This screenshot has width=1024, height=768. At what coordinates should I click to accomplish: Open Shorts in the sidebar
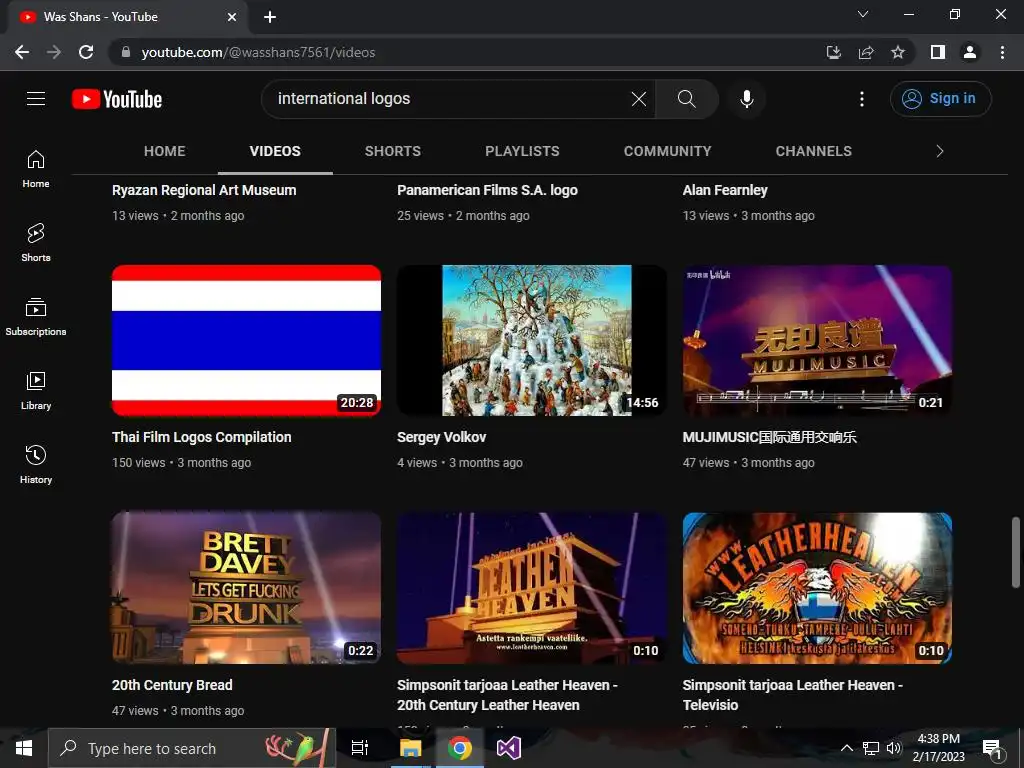click(x=36, y=242)
